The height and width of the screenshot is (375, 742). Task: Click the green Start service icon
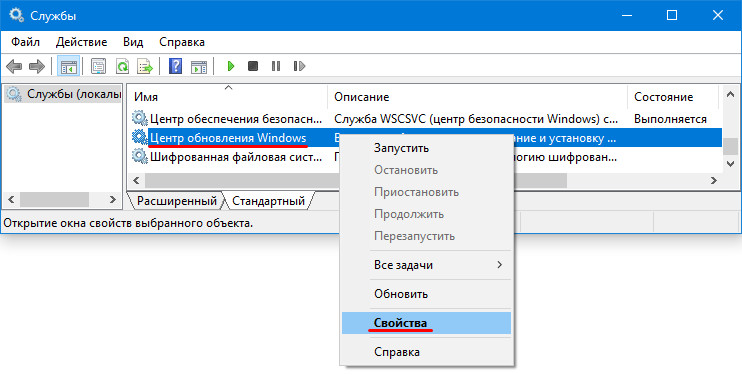[231, 66]
